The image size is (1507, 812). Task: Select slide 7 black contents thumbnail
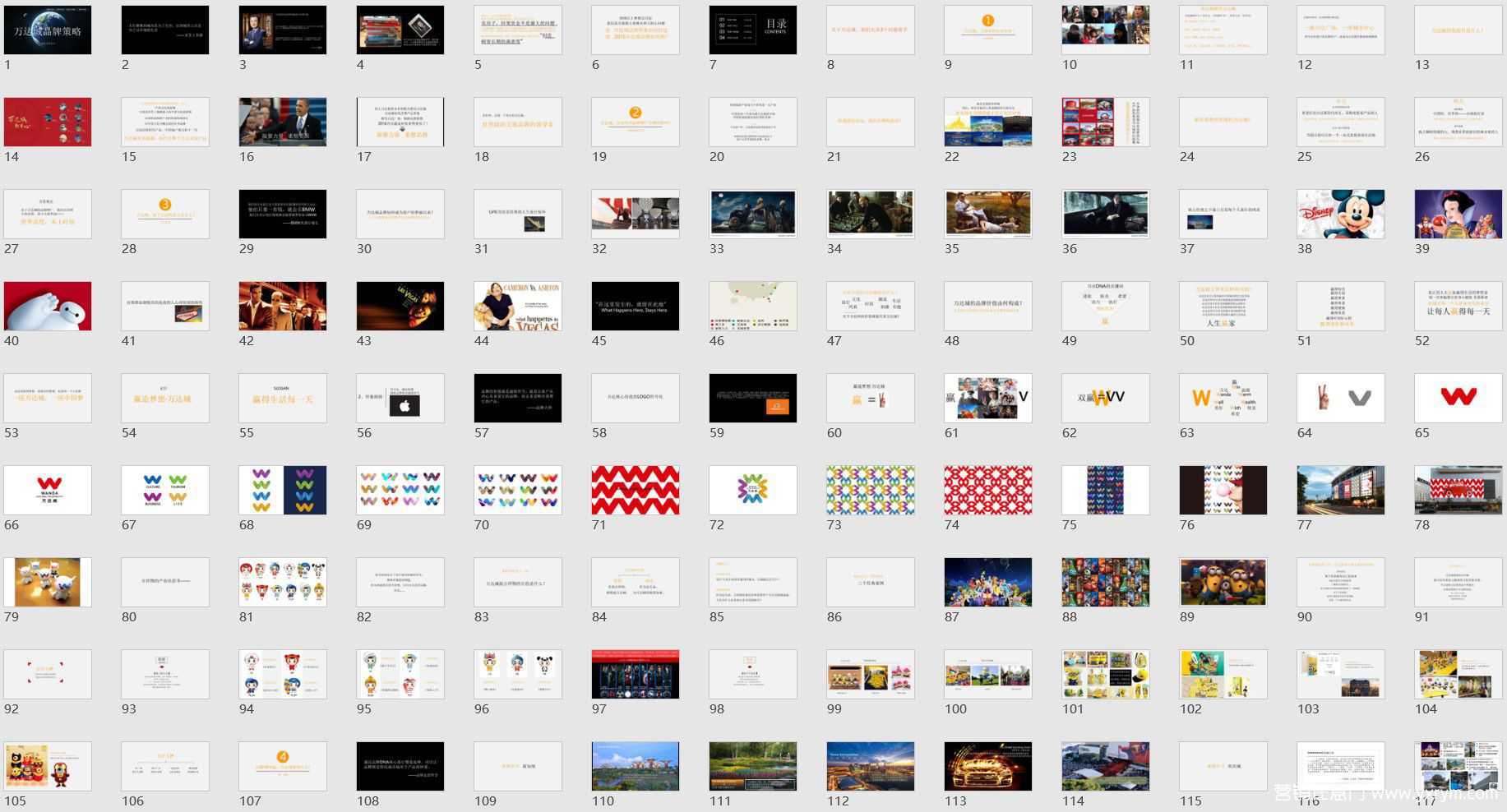753,30
